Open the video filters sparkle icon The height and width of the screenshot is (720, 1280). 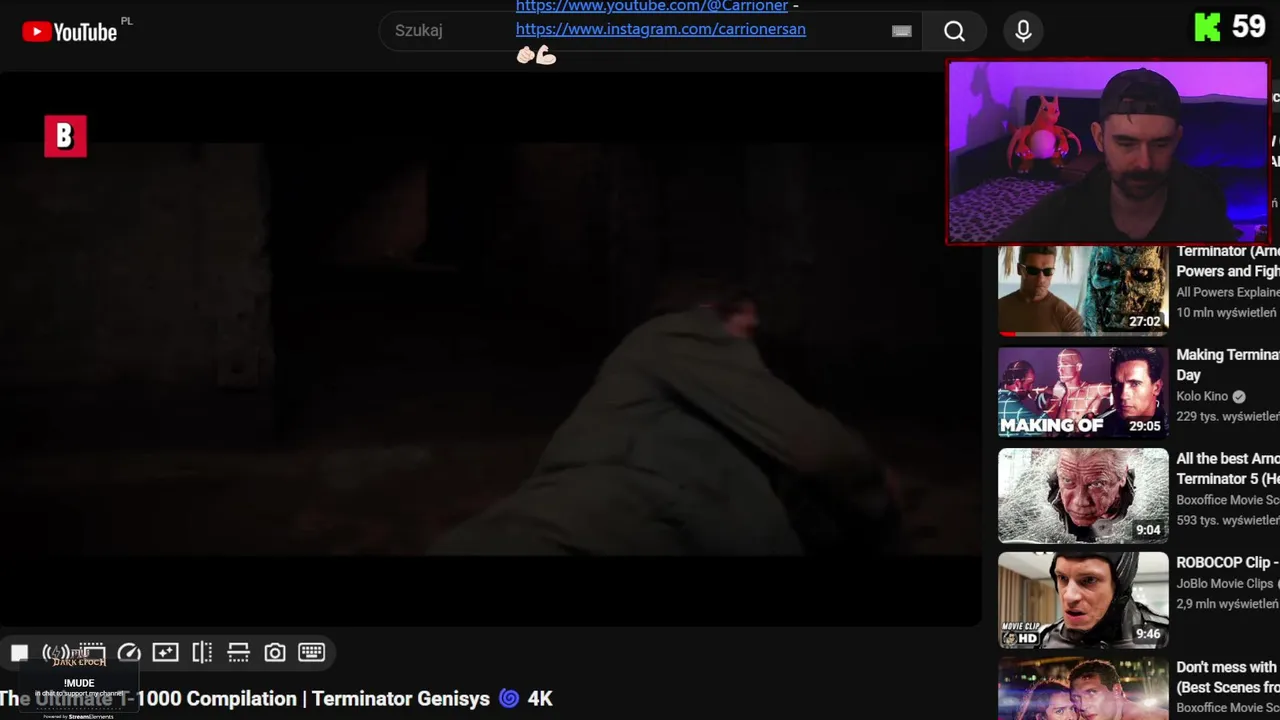(x=165, y=653)
